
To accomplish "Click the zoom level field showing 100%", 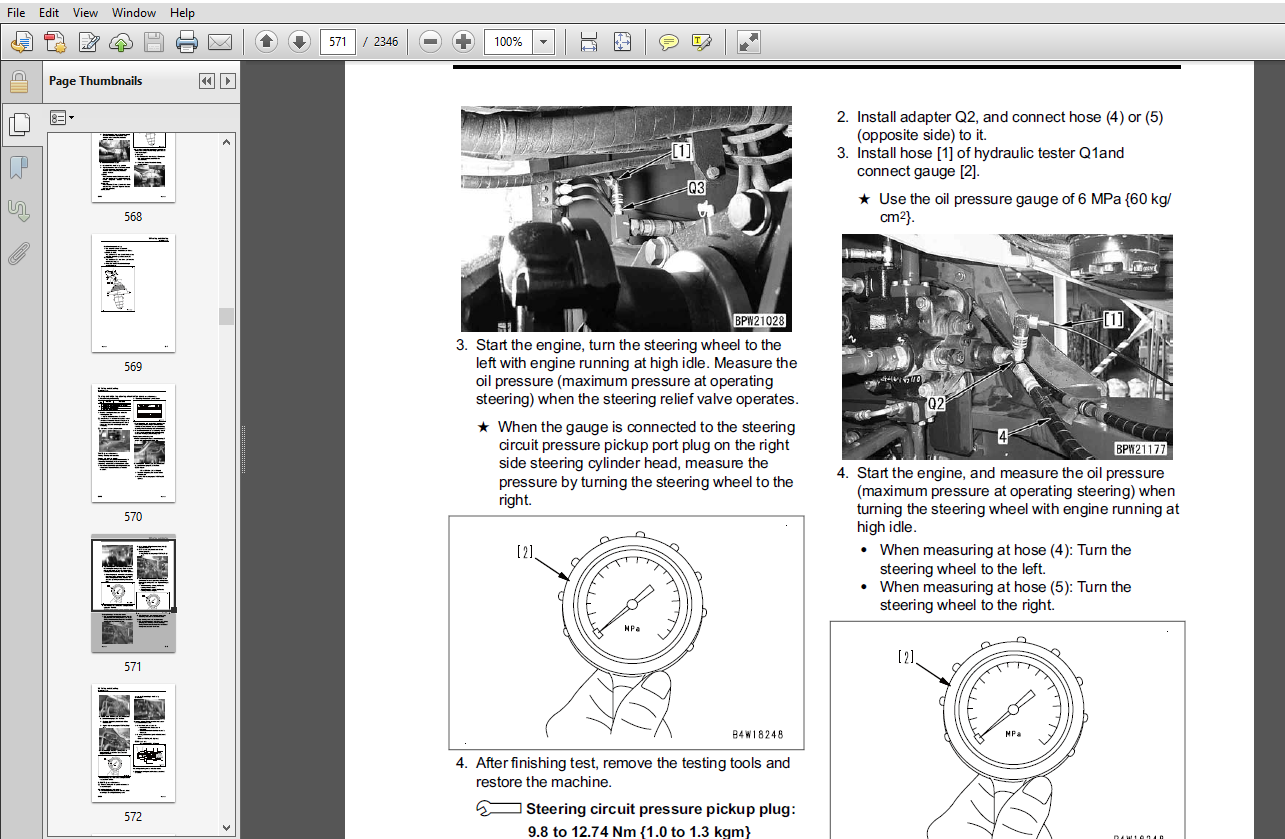I will coord(509,42).
